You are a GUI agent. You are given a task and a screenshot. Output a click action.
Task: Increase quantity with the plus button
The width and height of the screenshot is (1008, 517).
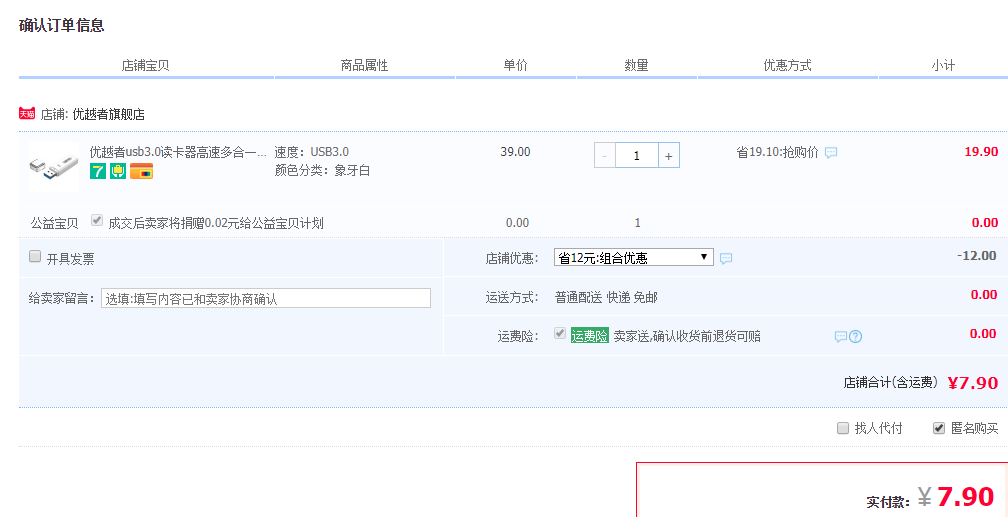[x=669, y=155]
